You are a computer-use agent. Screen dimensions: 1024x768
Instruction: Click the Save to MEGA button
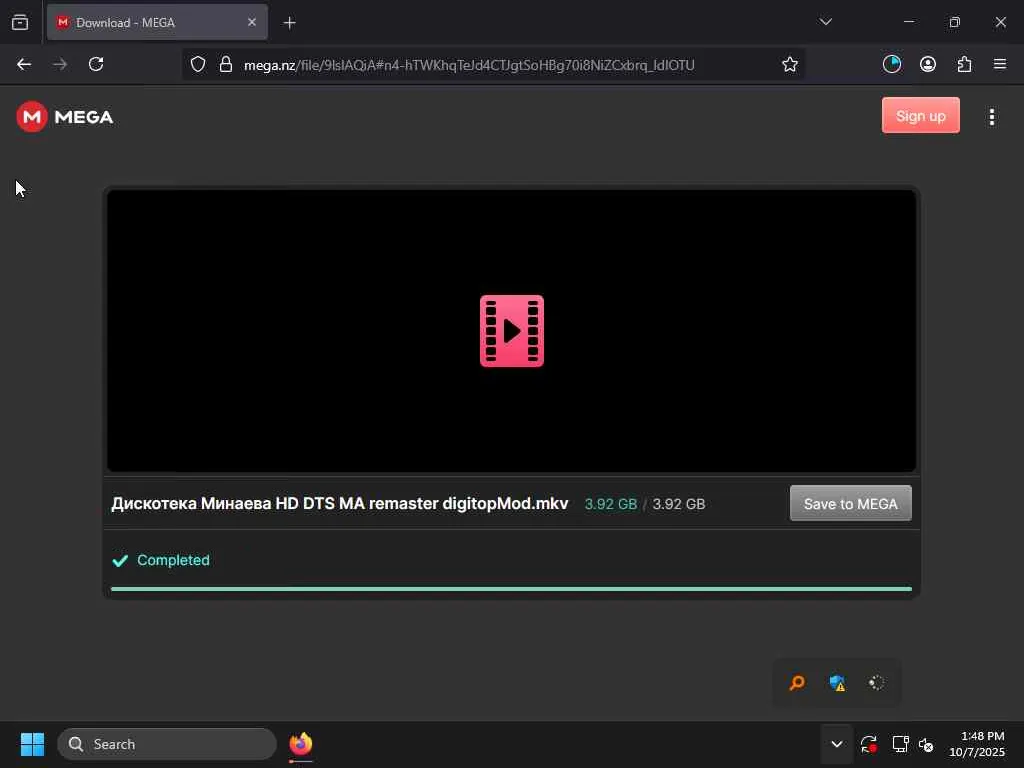(850, 504)
